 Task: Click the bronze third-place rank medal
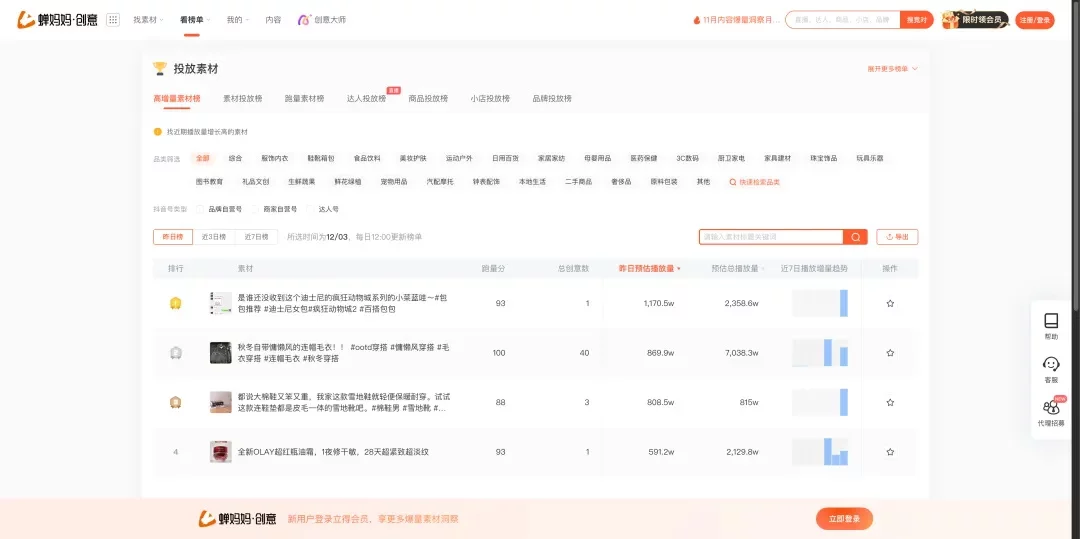[176, 402]
